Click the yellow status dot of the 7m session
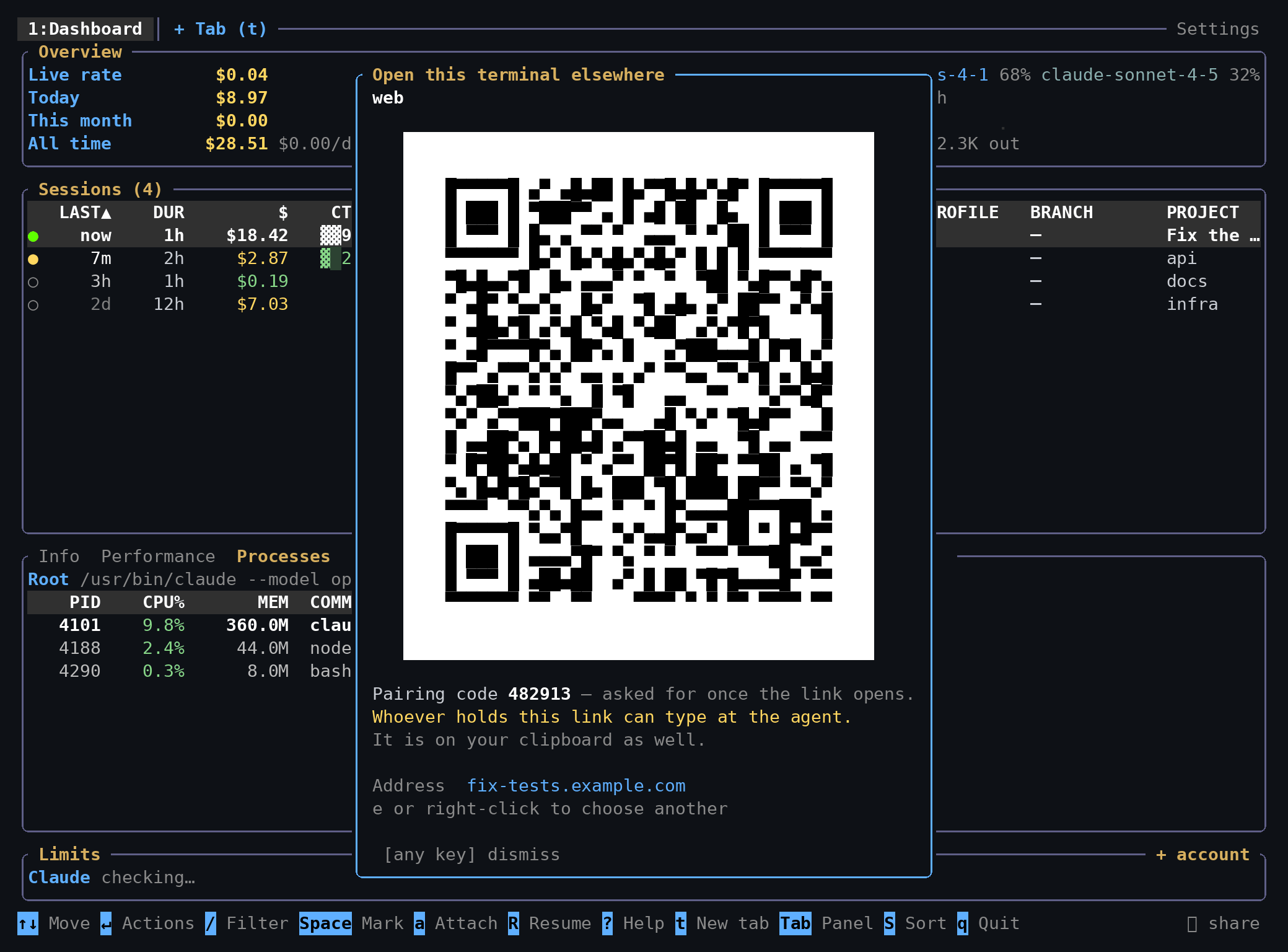The width and height of the screenshot is (1288, 952). pyautogui.click(x=33, y=259)
